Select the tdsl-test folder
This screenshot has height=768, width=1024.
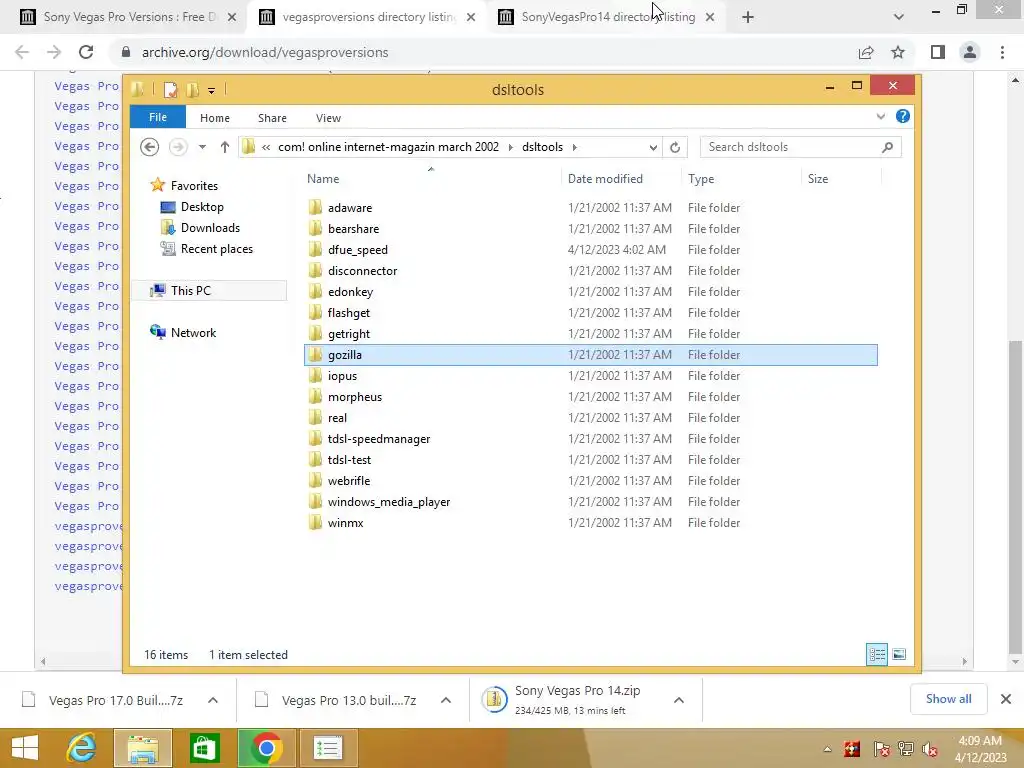point(349,460)
